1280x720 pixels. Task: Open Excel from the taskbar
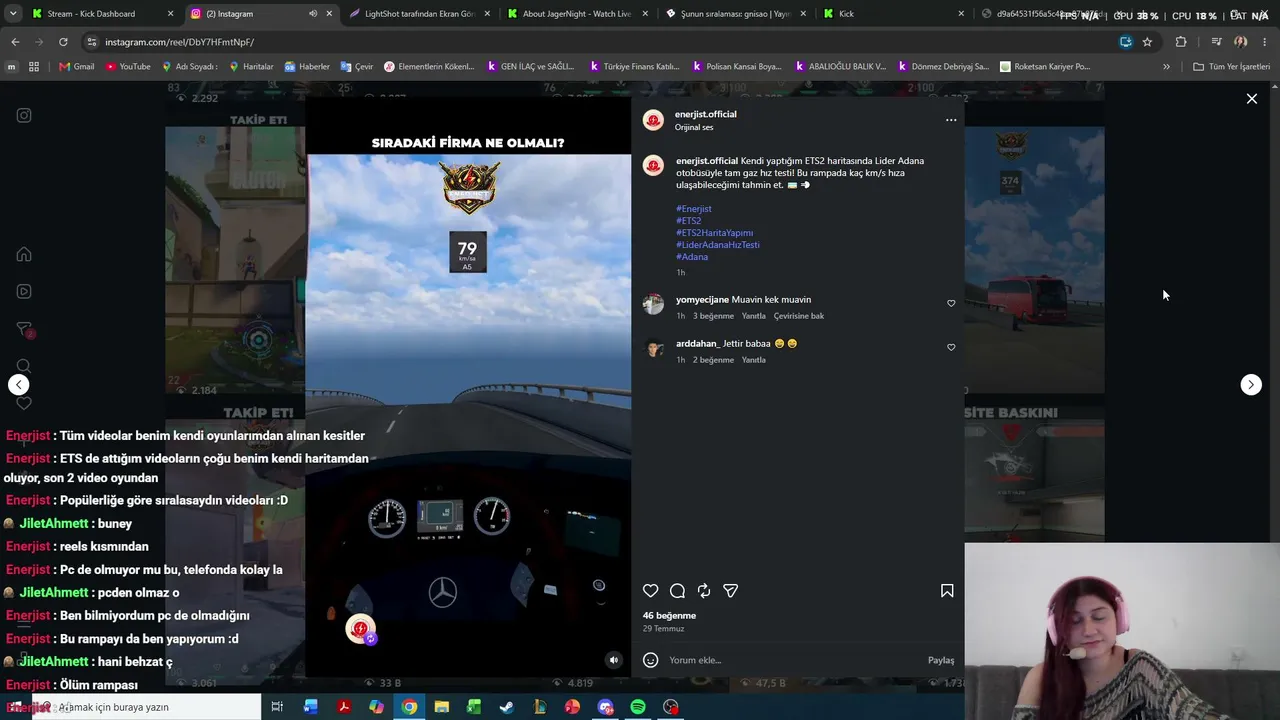pyautogui.click(x=474, y=707)
